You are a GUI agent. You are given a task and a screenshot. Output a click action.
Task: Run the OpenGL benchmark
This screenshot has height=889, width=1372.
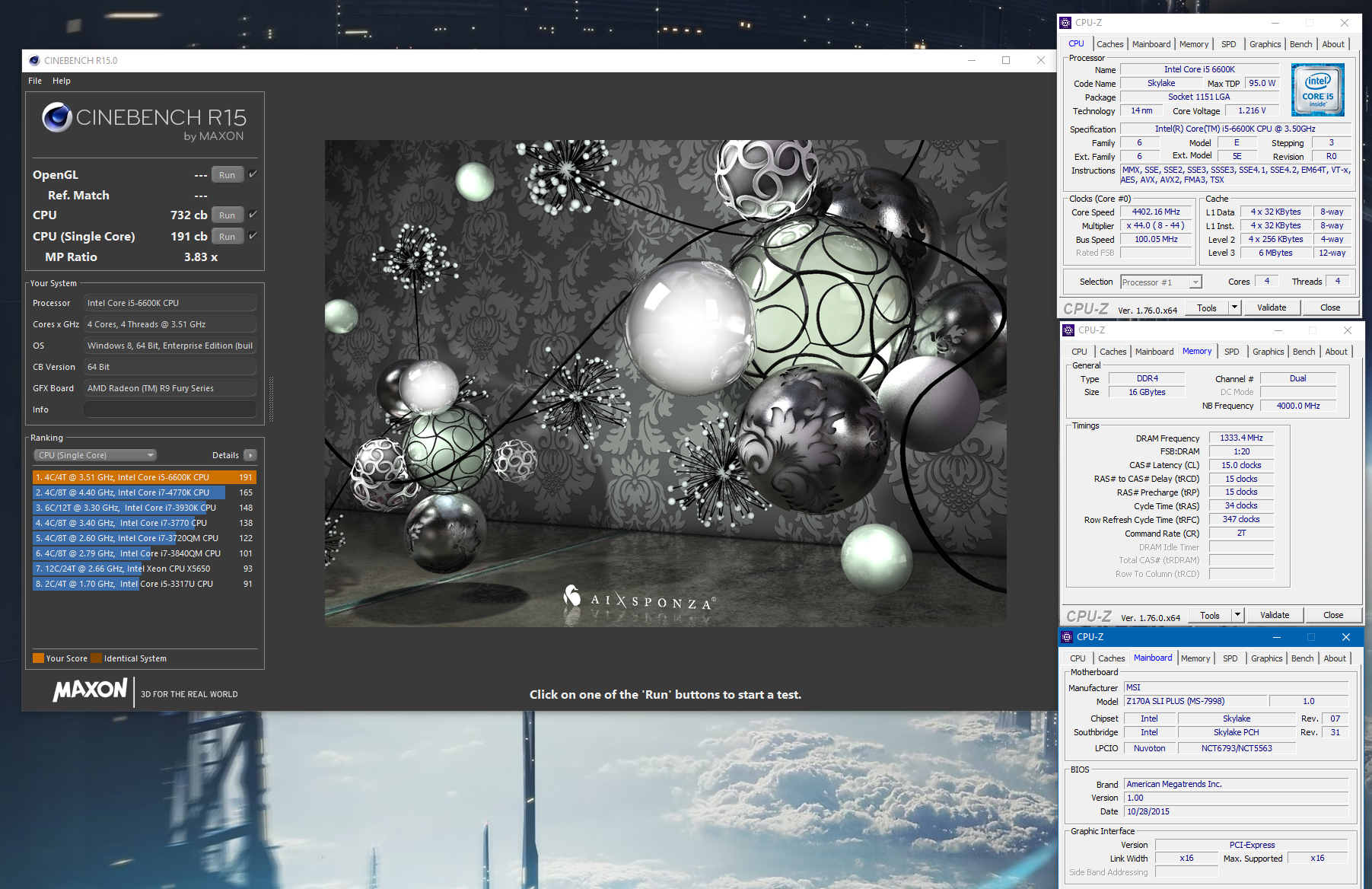227,175
